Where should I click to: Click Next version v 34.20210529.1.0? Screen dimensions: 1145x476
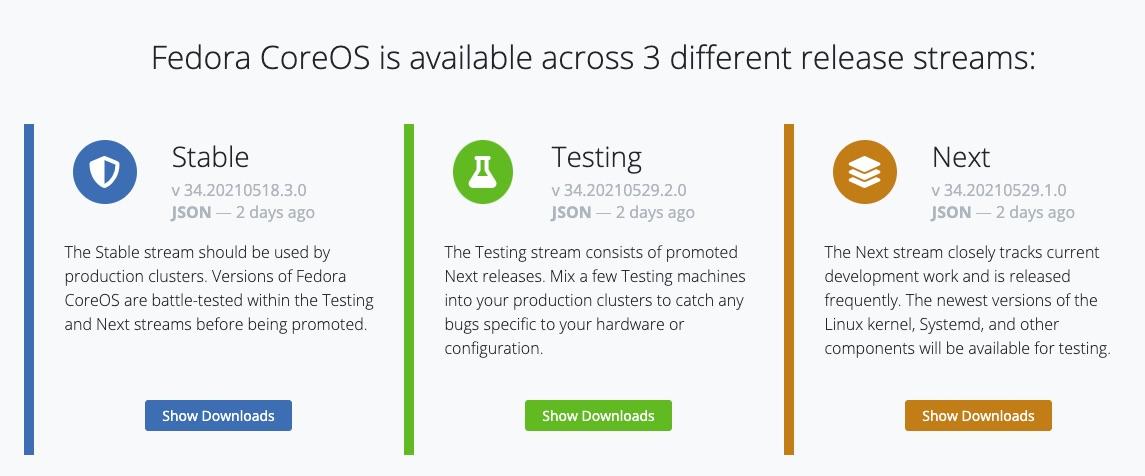[999, 191]
